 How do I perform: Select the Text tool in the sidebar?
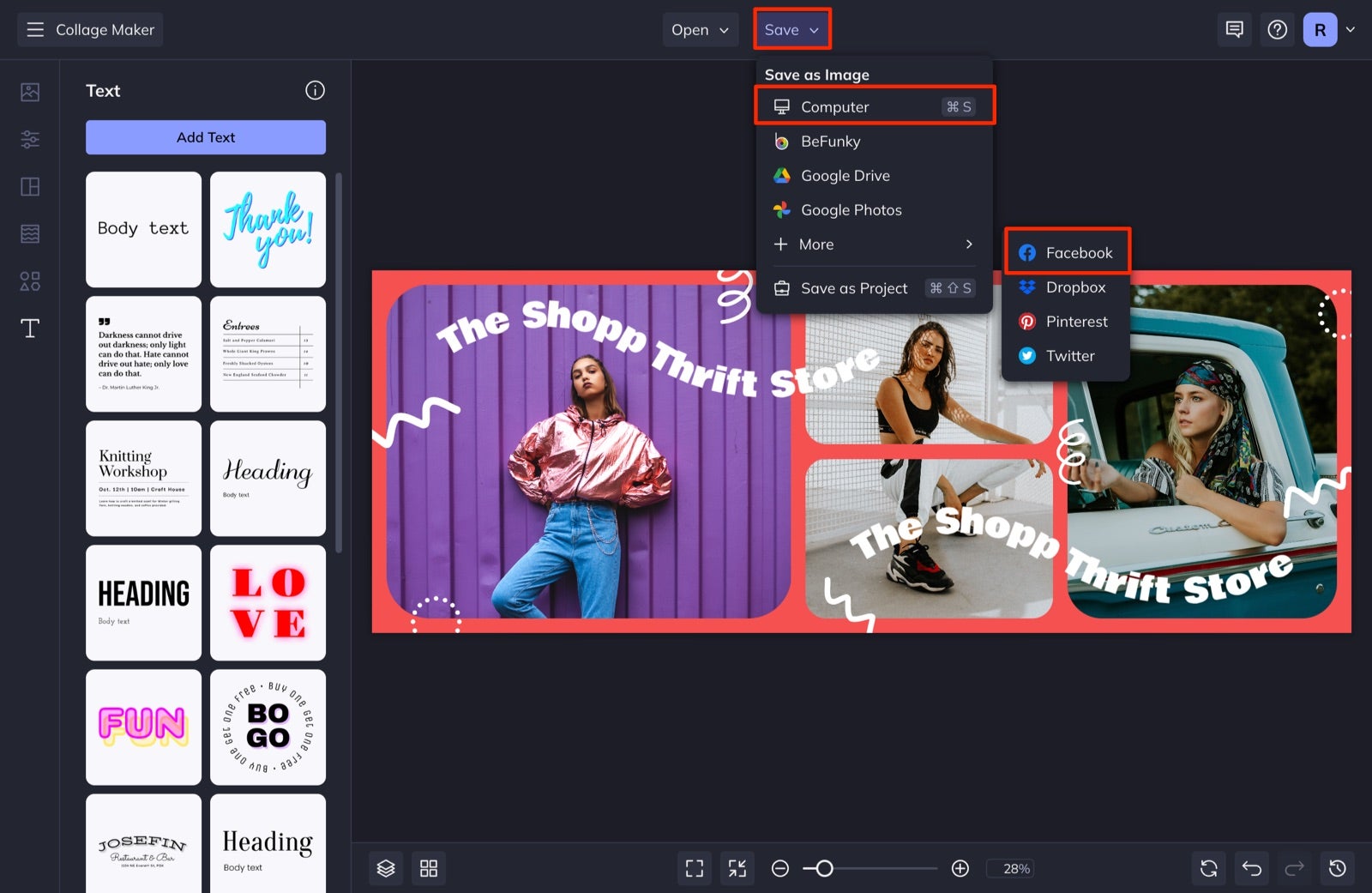point(29,328)
